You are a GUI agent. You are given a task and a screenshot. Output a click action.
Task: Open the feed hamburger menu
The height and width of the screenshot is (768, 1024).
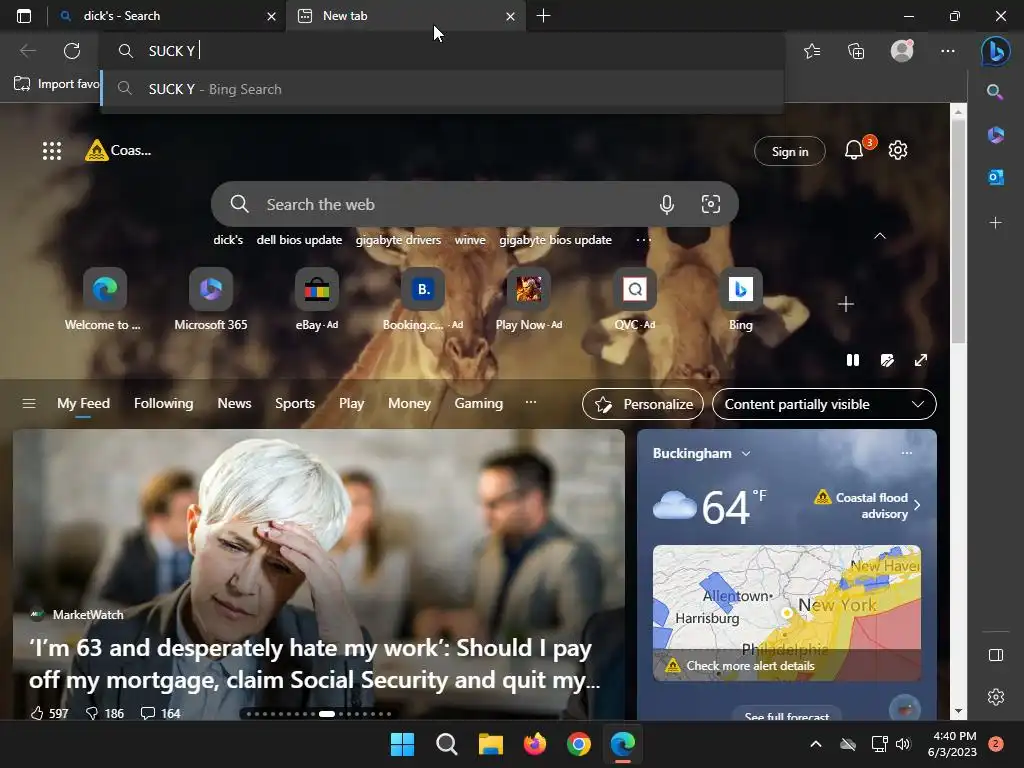click(x=29, y=404)
